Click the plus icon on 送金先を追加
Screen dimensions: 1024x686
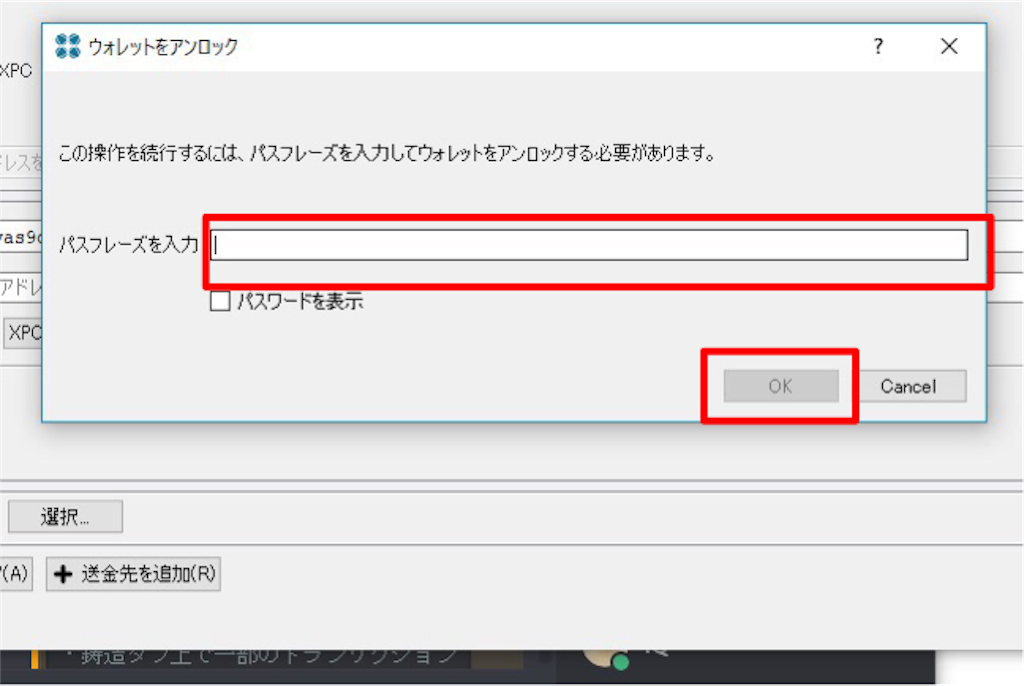tap(63, 574)
